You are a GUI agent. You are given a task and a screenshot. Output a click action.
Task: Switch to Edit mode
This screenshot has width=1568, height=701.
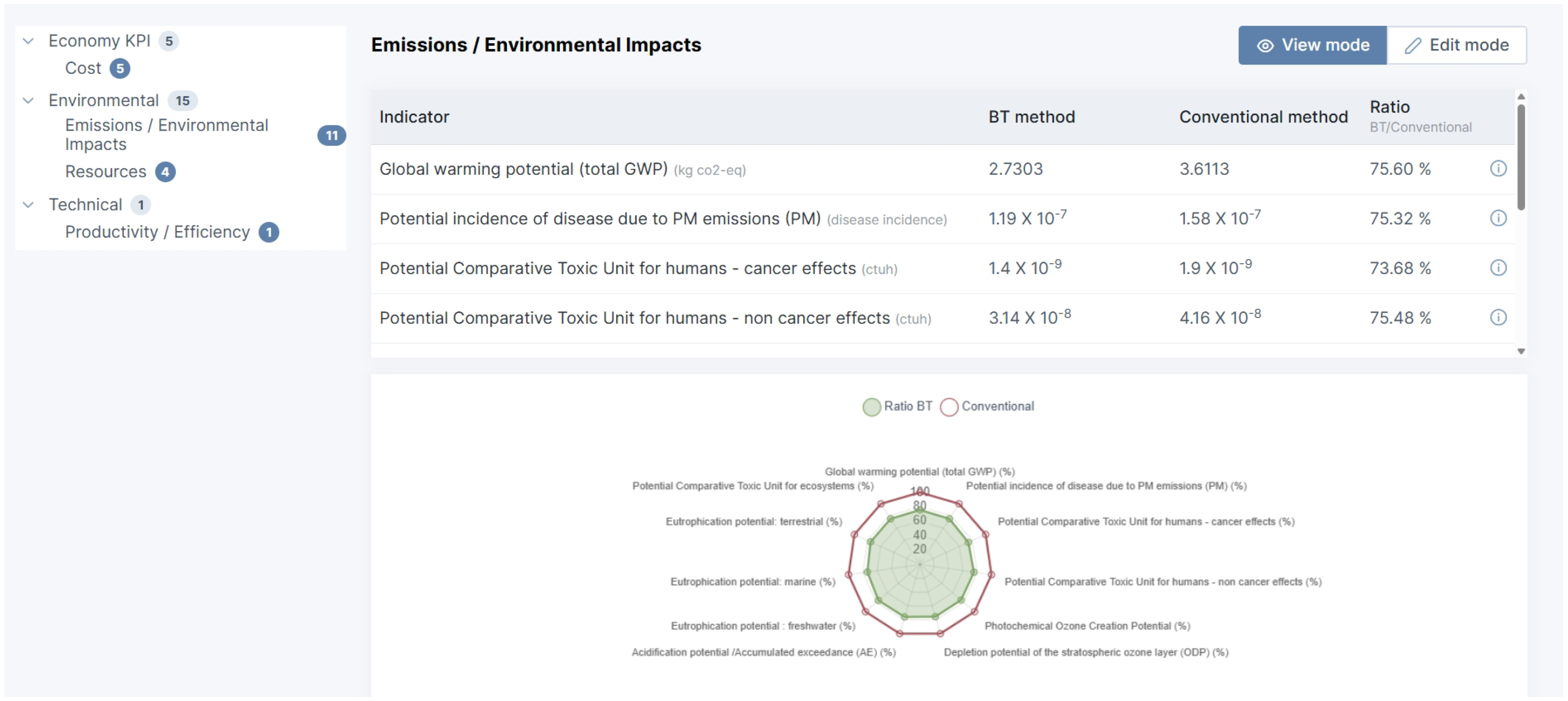coord(1457,45)
